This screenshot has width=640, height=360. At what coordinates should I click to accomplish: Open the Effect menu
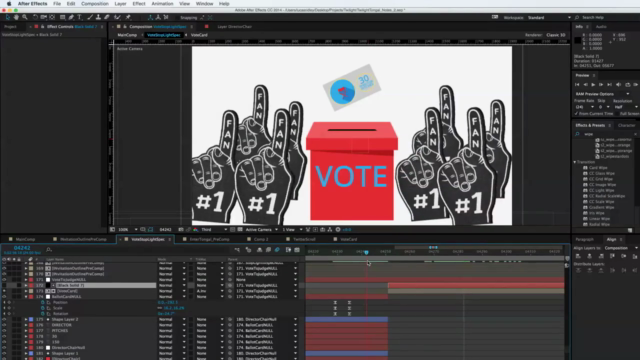point(139,4)
